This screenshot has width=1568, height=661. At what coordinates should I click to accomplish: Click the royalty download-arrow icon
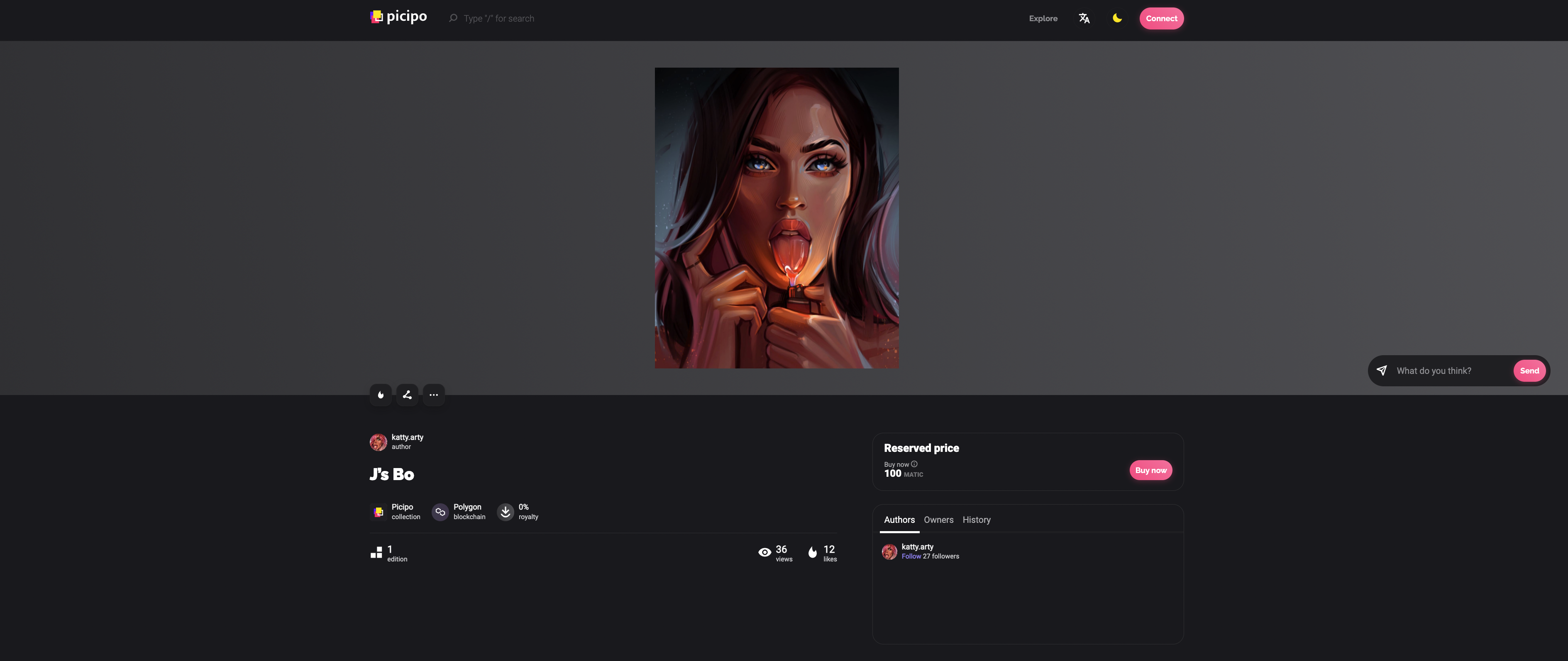pyautogui.click(x=505, y=512)
